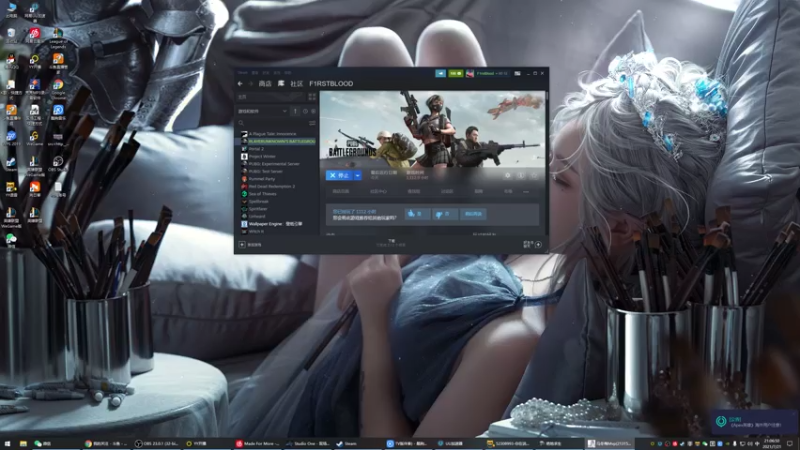Open the Windows Start button
This screenshot has height=450, width=800.
coord(7,444)
